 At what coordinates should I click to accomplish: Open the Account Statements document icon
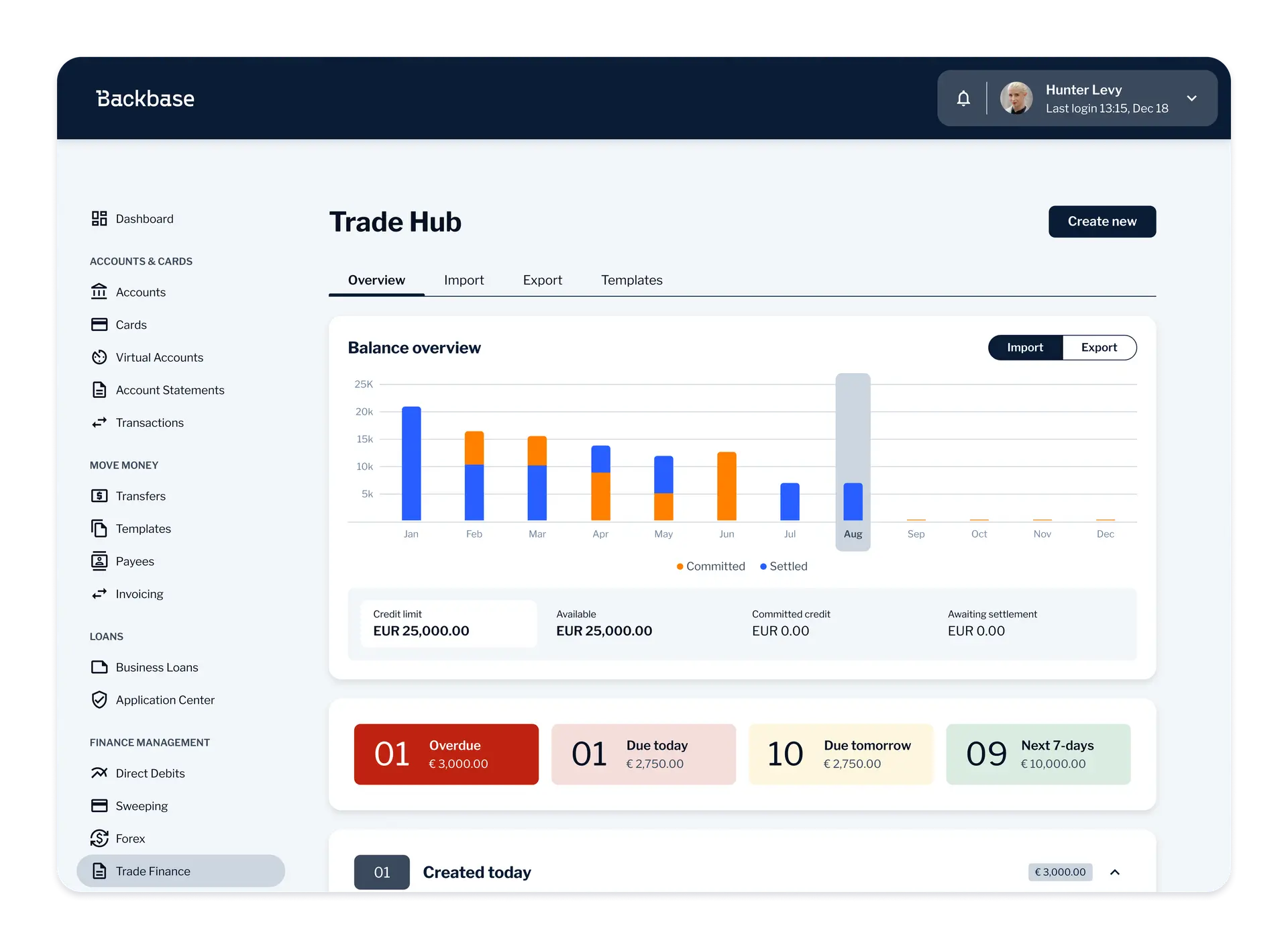click(99, 390)
